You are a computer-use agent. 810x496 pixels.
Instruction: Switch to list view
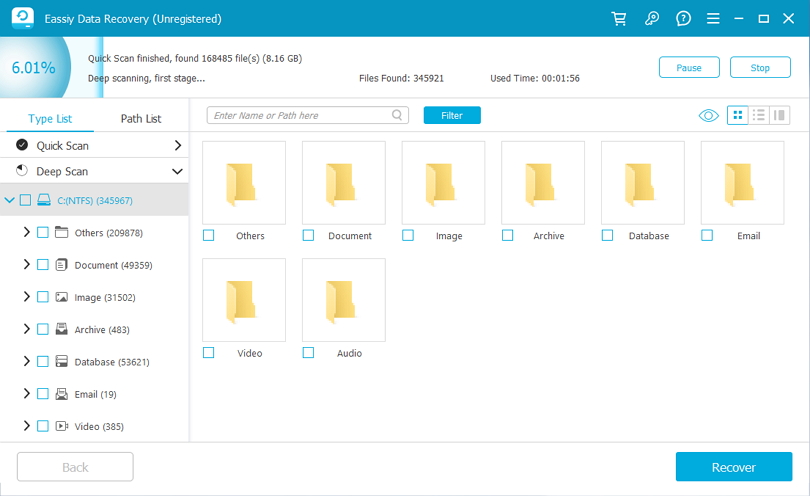[759, 115]
